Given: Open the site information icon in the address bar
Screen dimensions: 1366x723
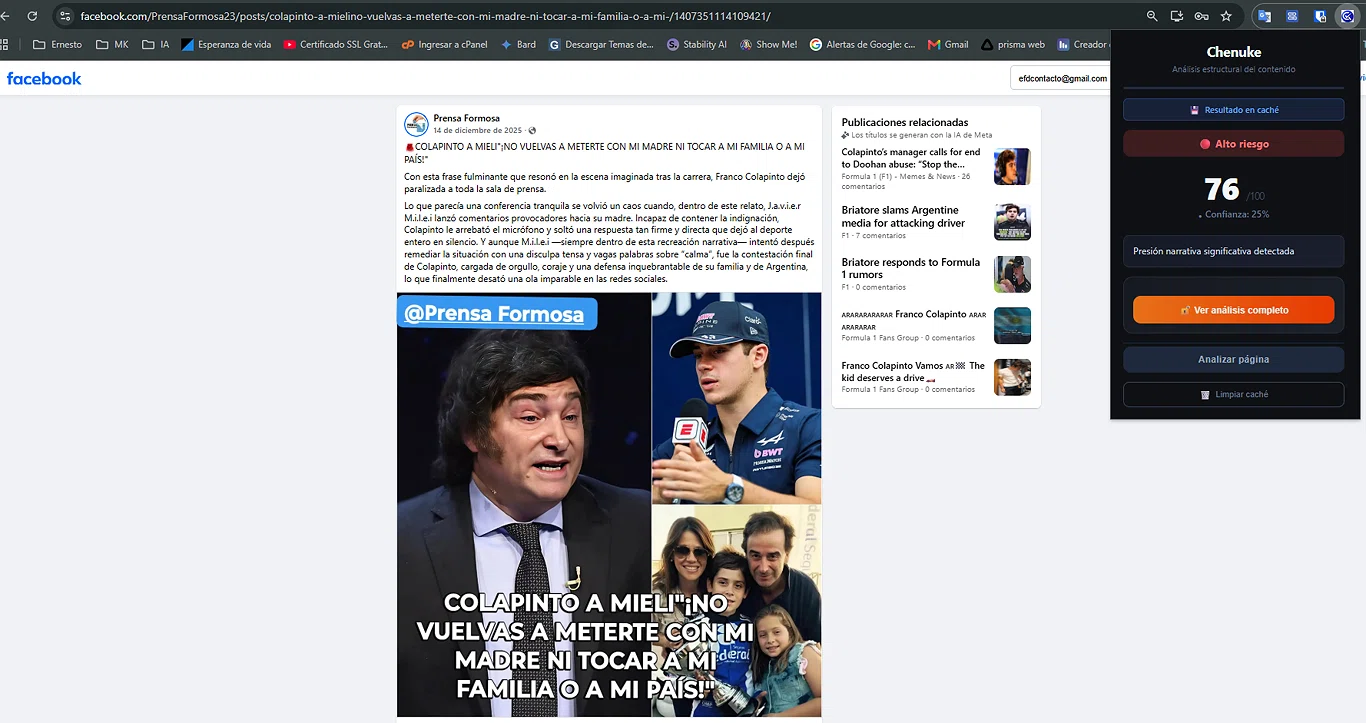Looking at the screenshot, I should [65, 16].
